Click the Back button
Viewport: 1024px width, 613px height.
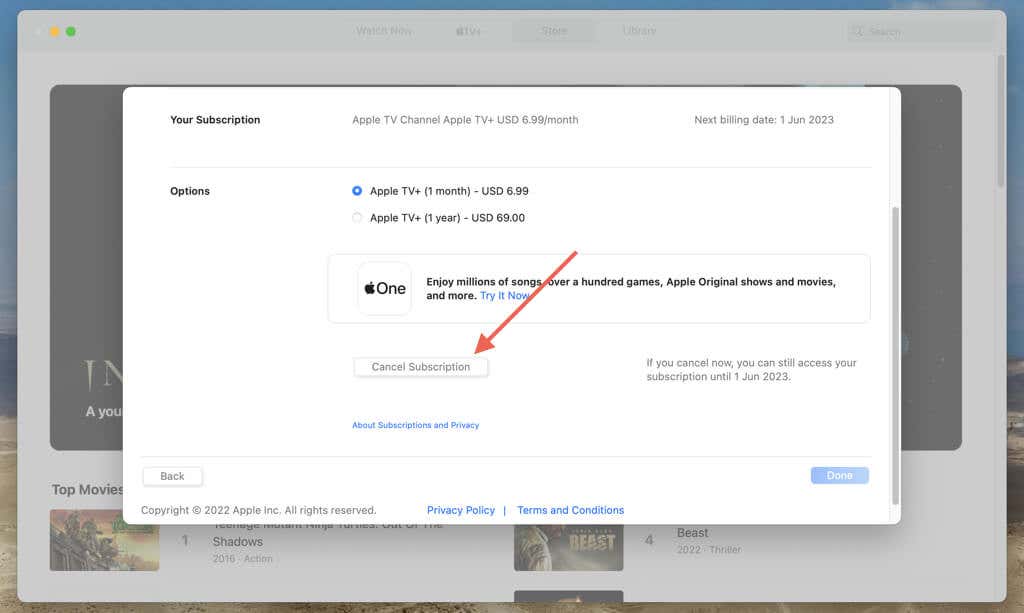point(172,476)
